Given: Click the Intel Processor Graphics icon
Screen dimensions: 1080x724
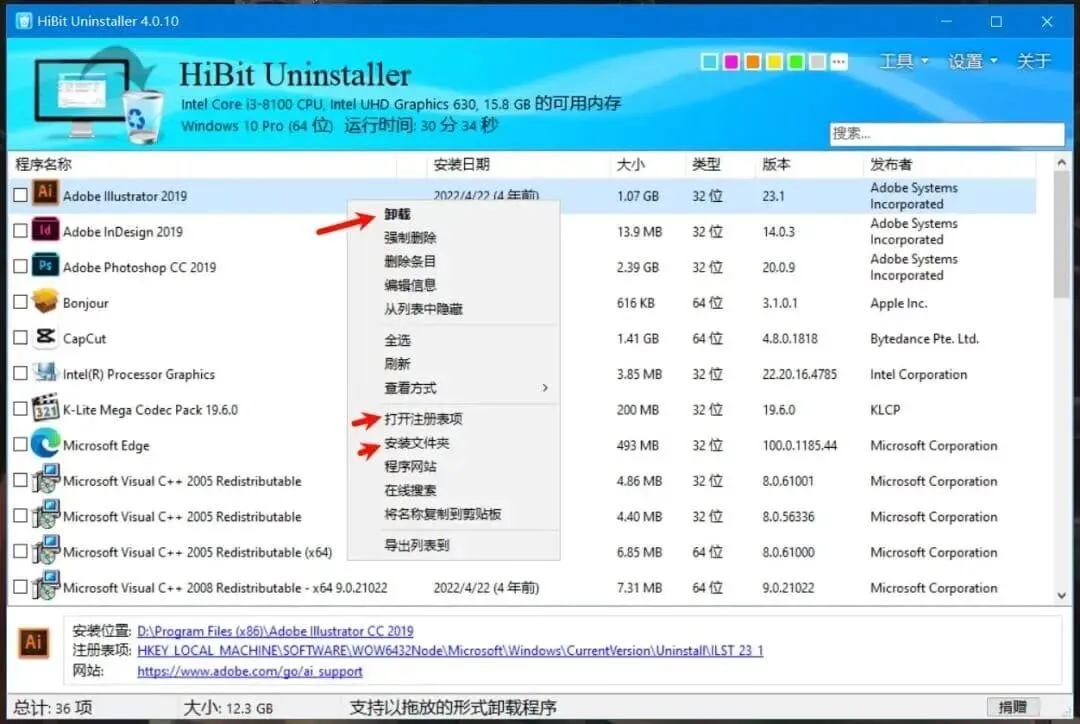Looking at the screenshot, I should [x=45, y=373].
